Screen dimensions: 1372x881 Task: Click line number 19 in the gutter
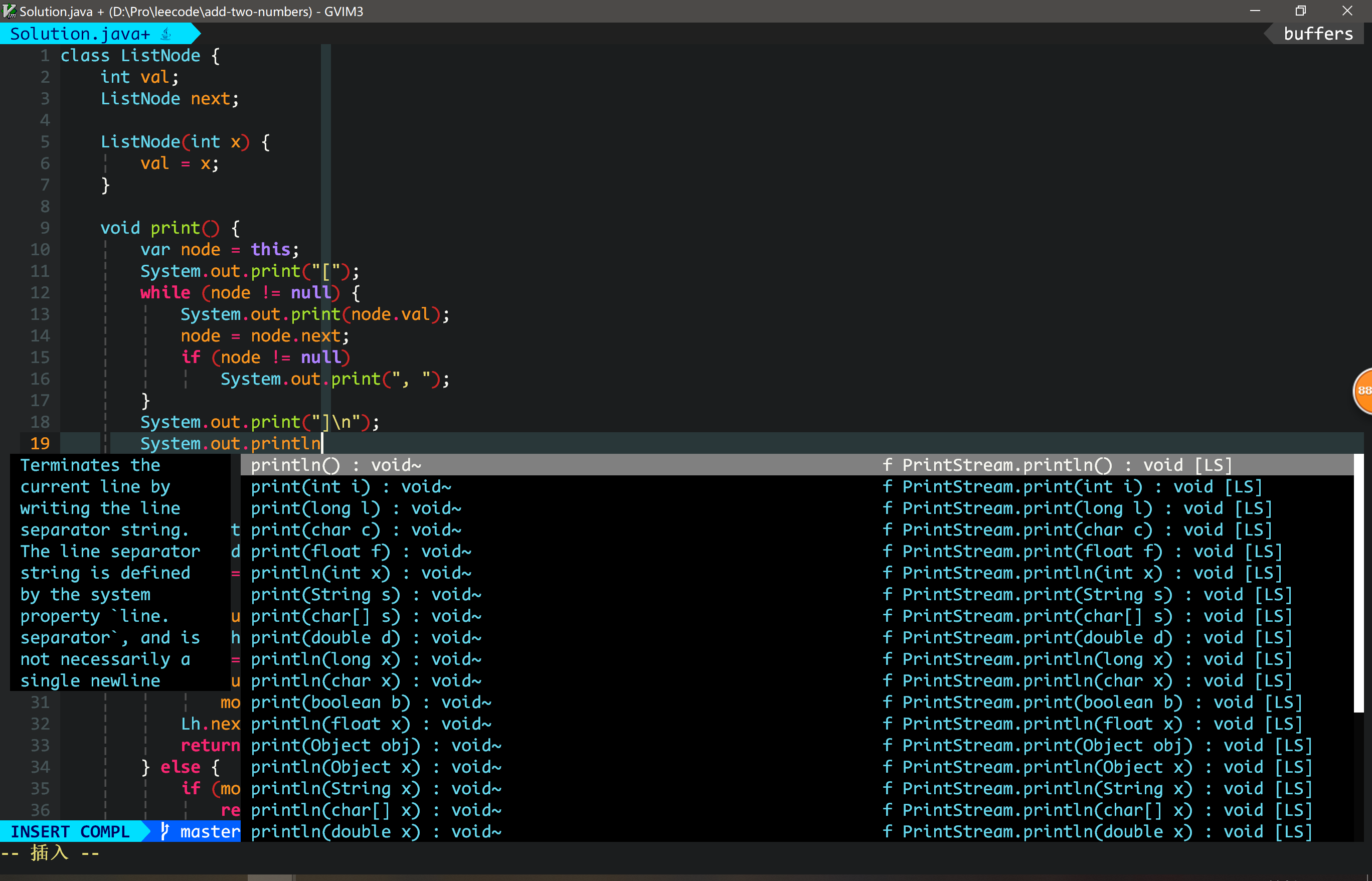(x=40, y=443)
